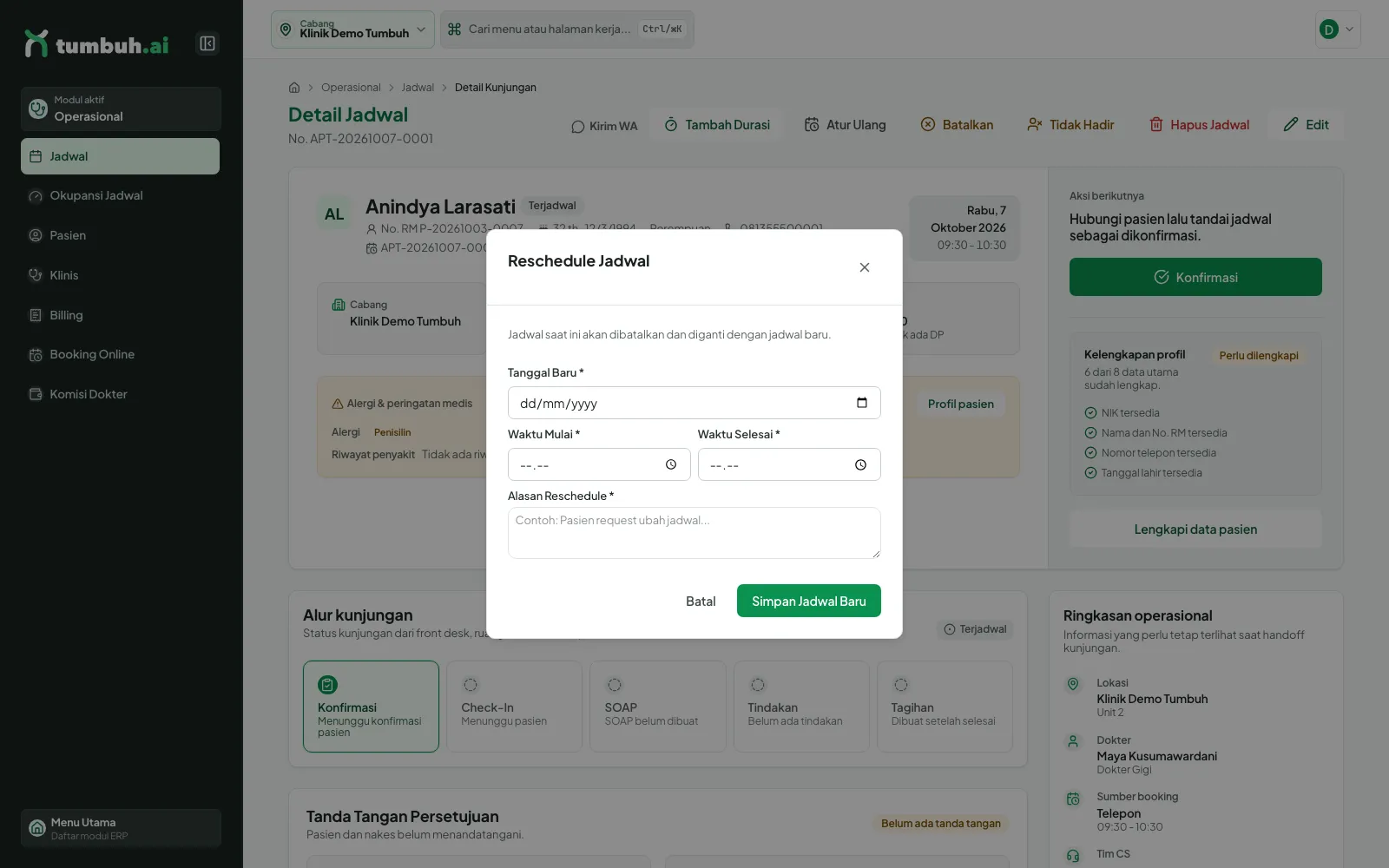The image size is (1389, 868).
Task: Open the user avatar D menu
Action: click(x=1337, y=30)
